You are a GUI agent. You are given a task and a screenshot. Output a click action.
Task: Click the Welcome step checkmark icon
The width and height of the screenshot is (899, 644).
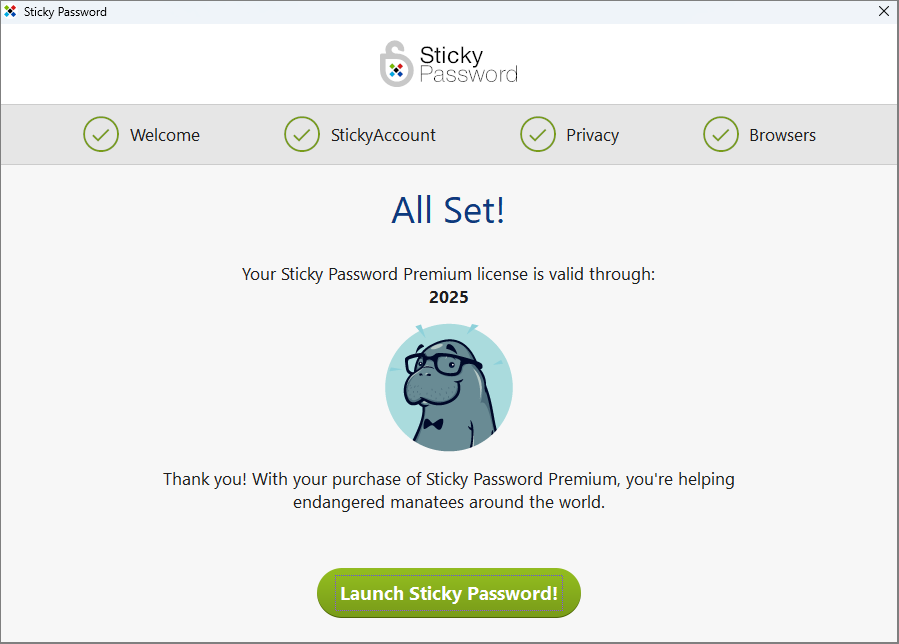click(100, 134)
